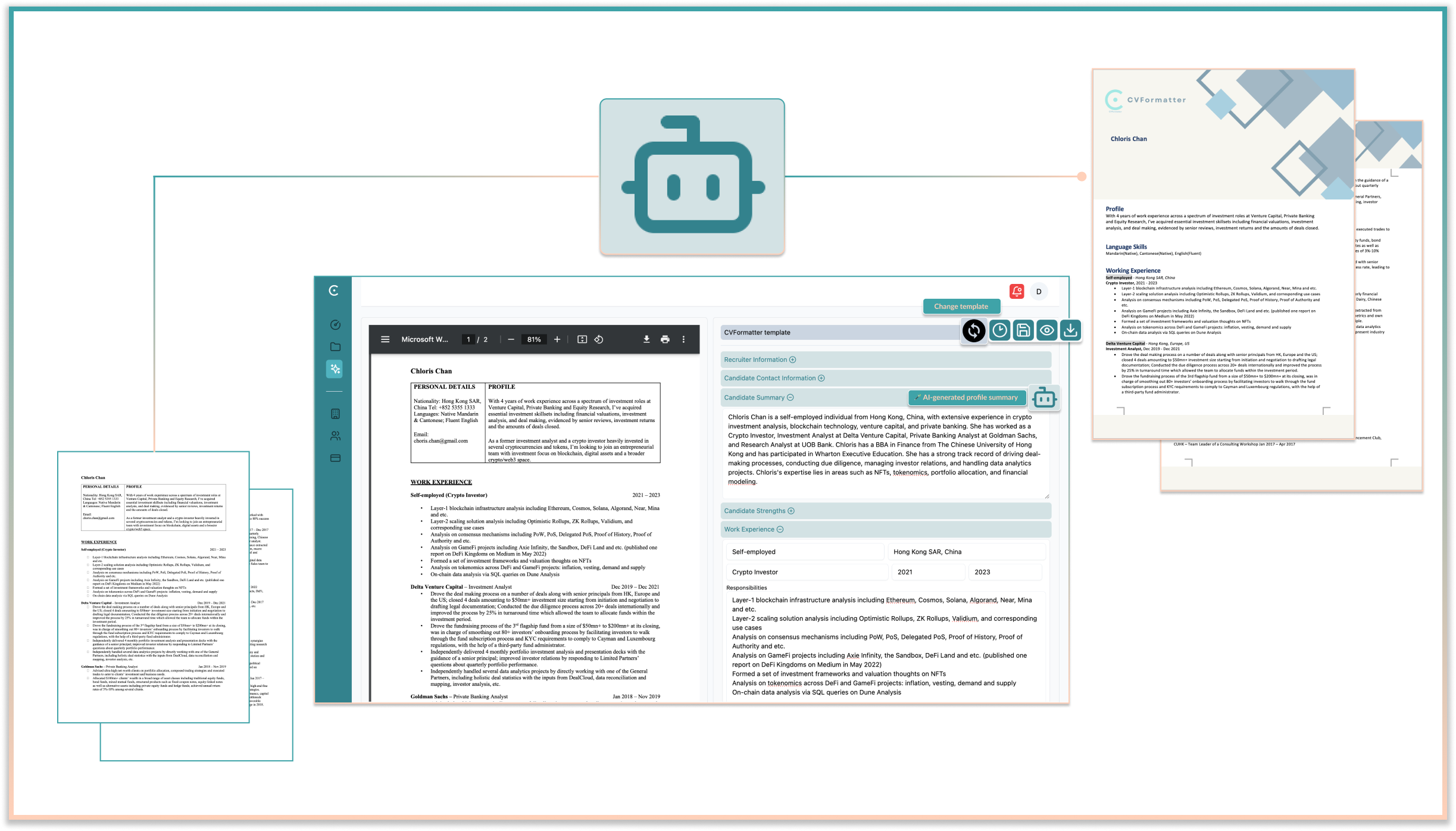Click the change template sync icon
The height and width of the screenshot is (831, 1456).
(974, 330)
